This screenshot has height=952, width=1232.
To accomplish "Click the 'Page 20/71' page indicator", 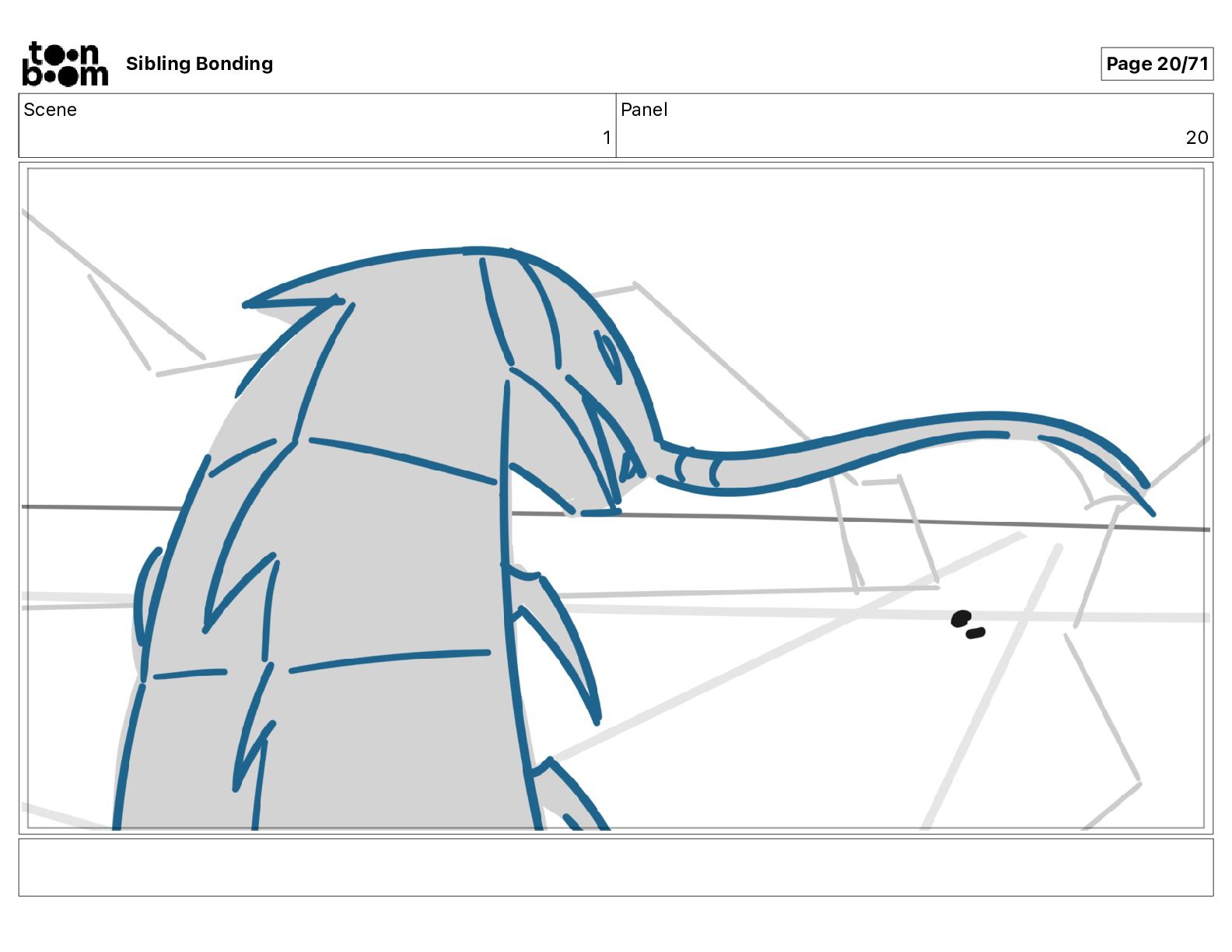I will (x=1157, y=64).
